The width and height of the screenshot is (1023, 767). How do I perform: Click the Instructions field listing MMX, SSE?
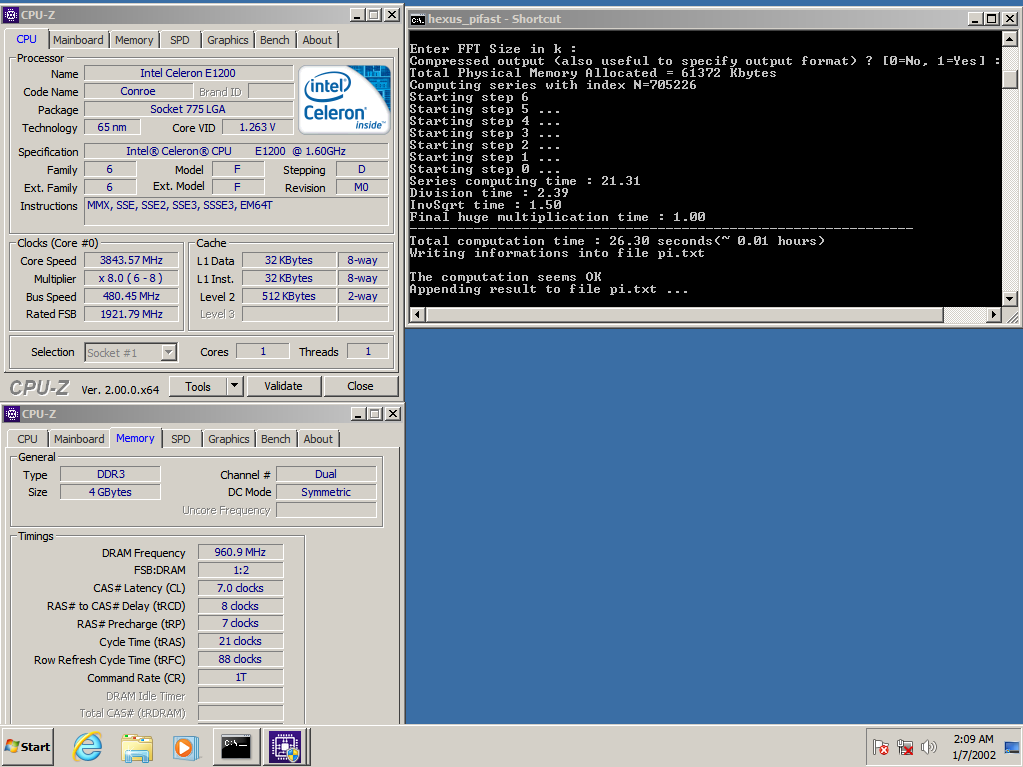tap(237, 212)
